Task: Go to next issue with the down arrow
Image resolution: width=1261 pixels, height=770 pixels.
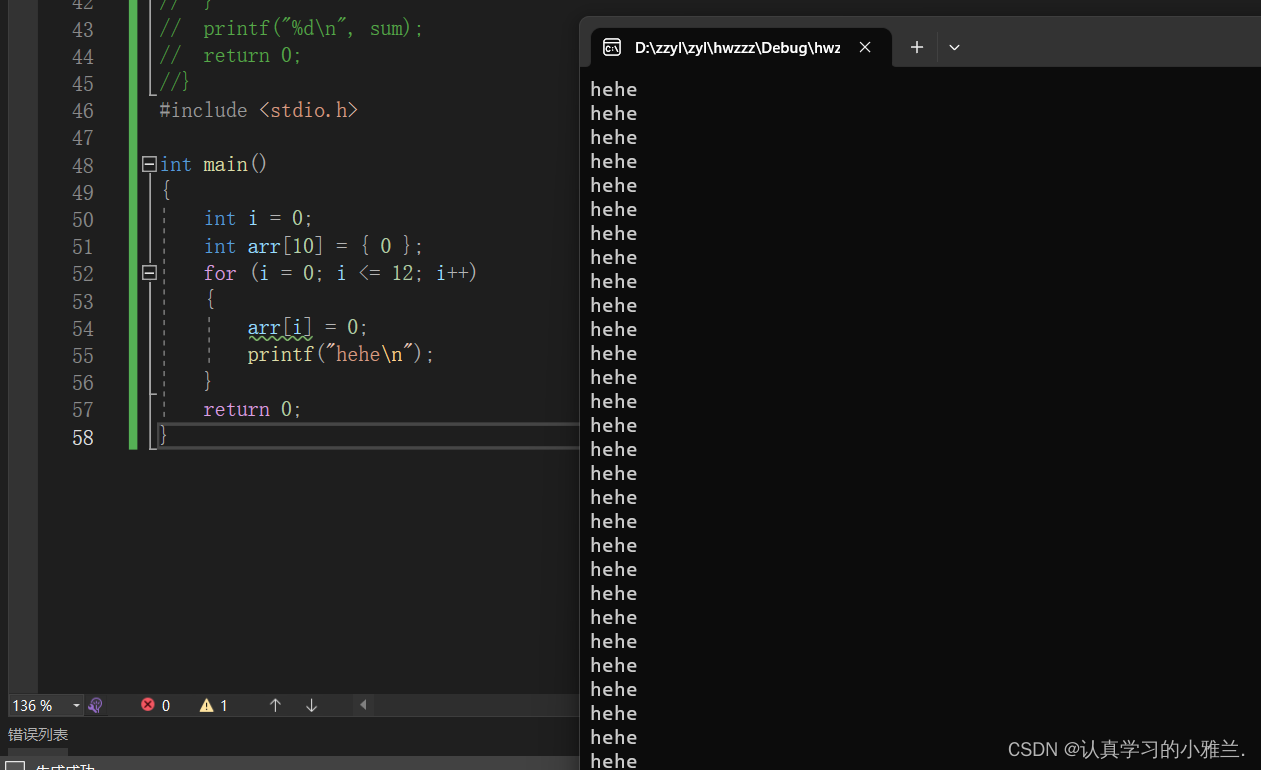Action: 311,705
